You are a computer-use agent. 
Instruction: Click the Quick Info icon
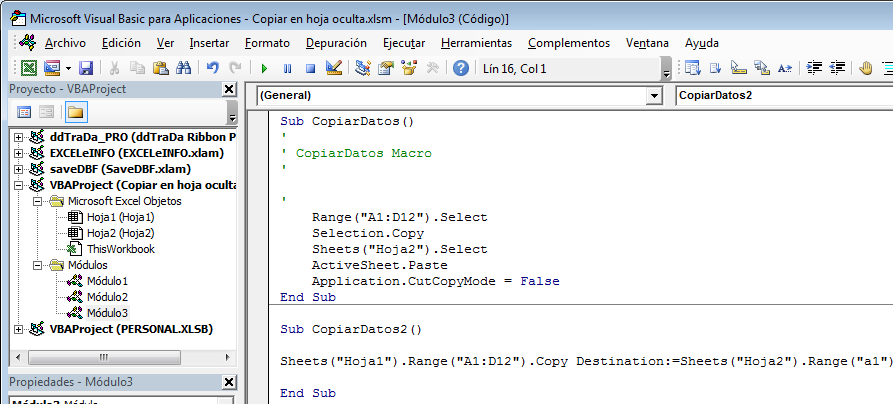[x=739, y=68]
